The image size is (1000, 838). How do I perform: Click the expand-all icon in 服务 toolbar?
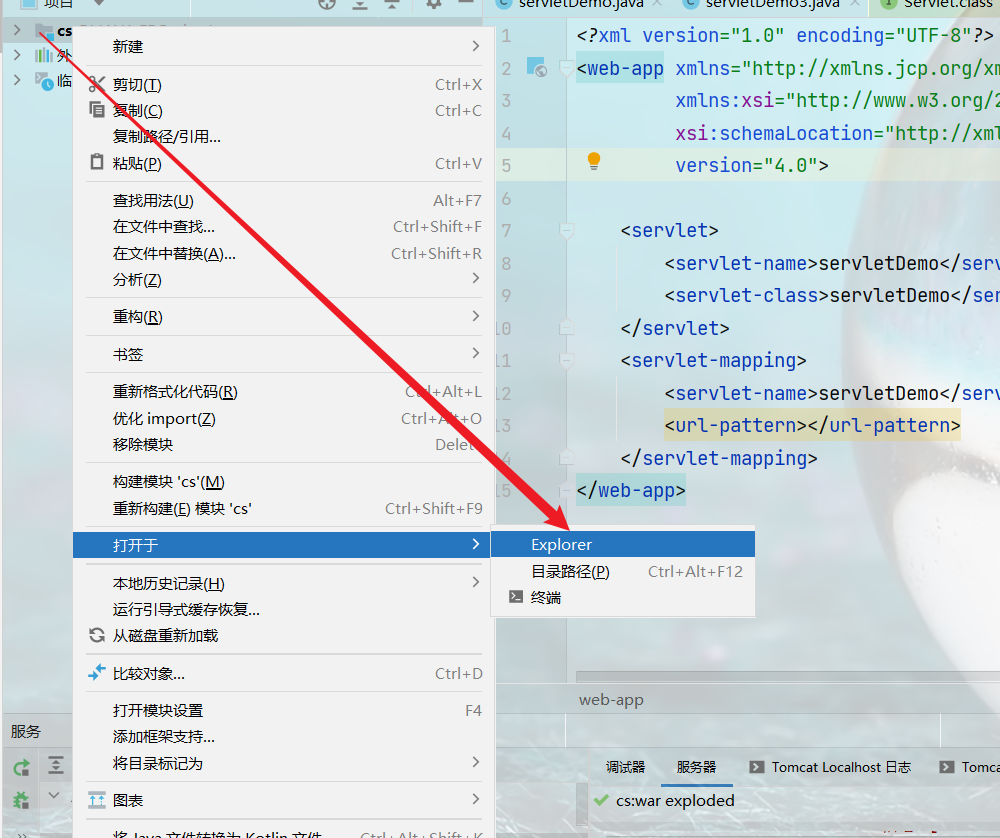tap(55, 765)
